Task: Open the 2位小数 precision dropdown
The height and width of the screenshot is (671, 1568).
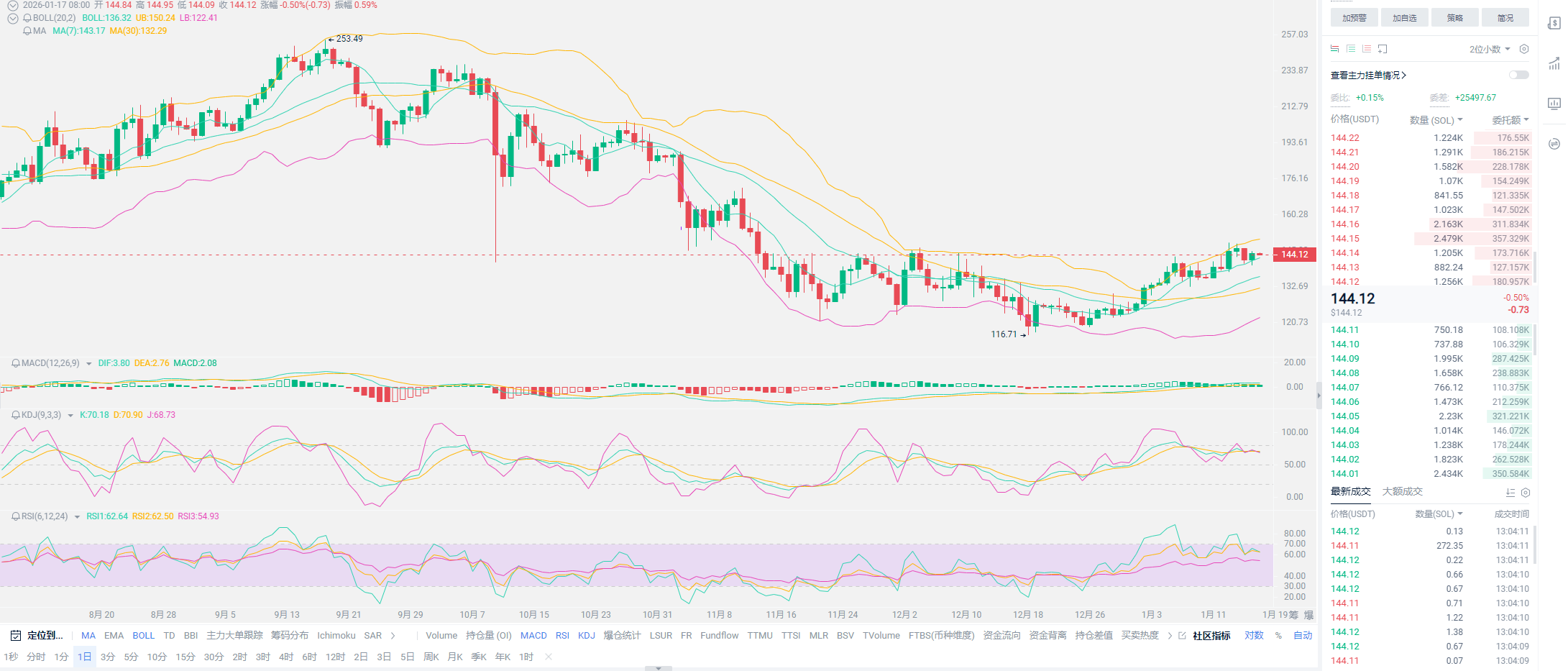Action: [1490, 49]
